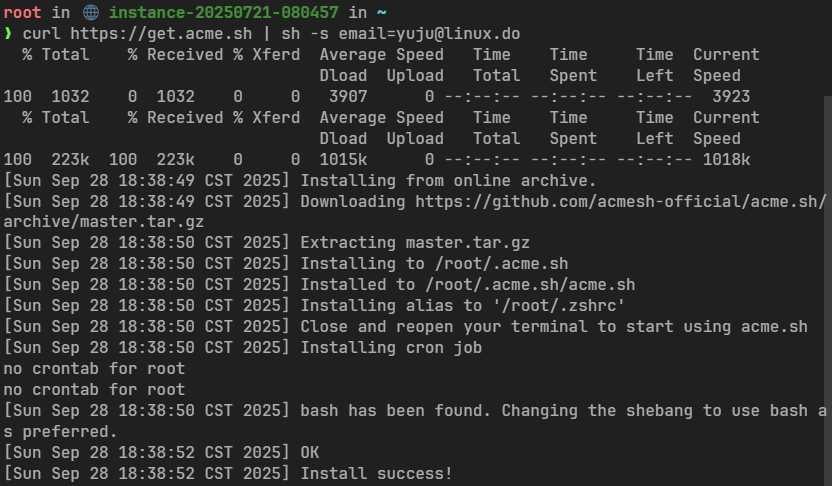Click the terminal's vertical scrollbar
The image size is (832, 486).
click(827, 290)
